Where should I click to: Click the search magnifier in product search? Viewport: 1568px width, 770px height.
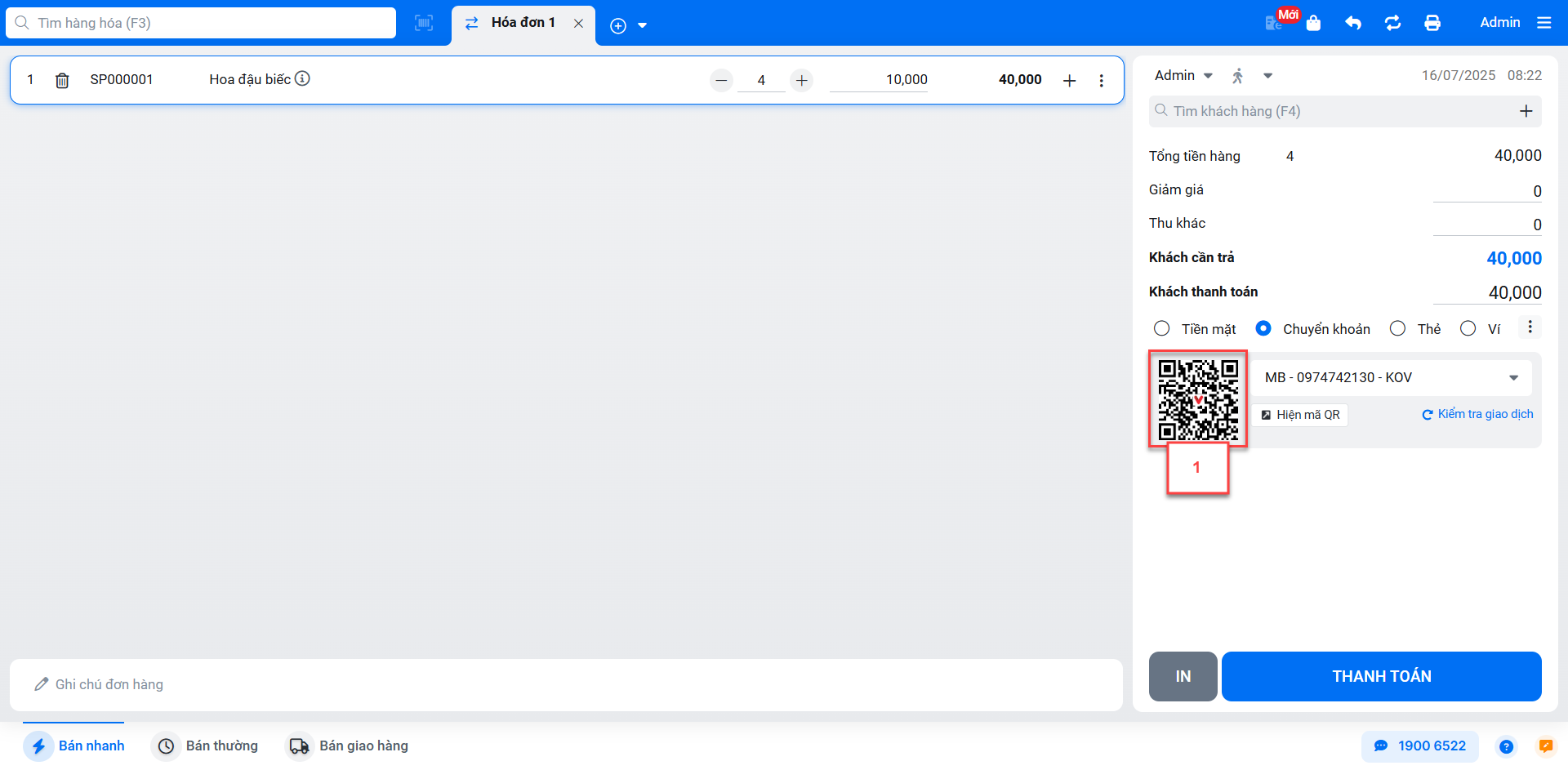point(22,23)
